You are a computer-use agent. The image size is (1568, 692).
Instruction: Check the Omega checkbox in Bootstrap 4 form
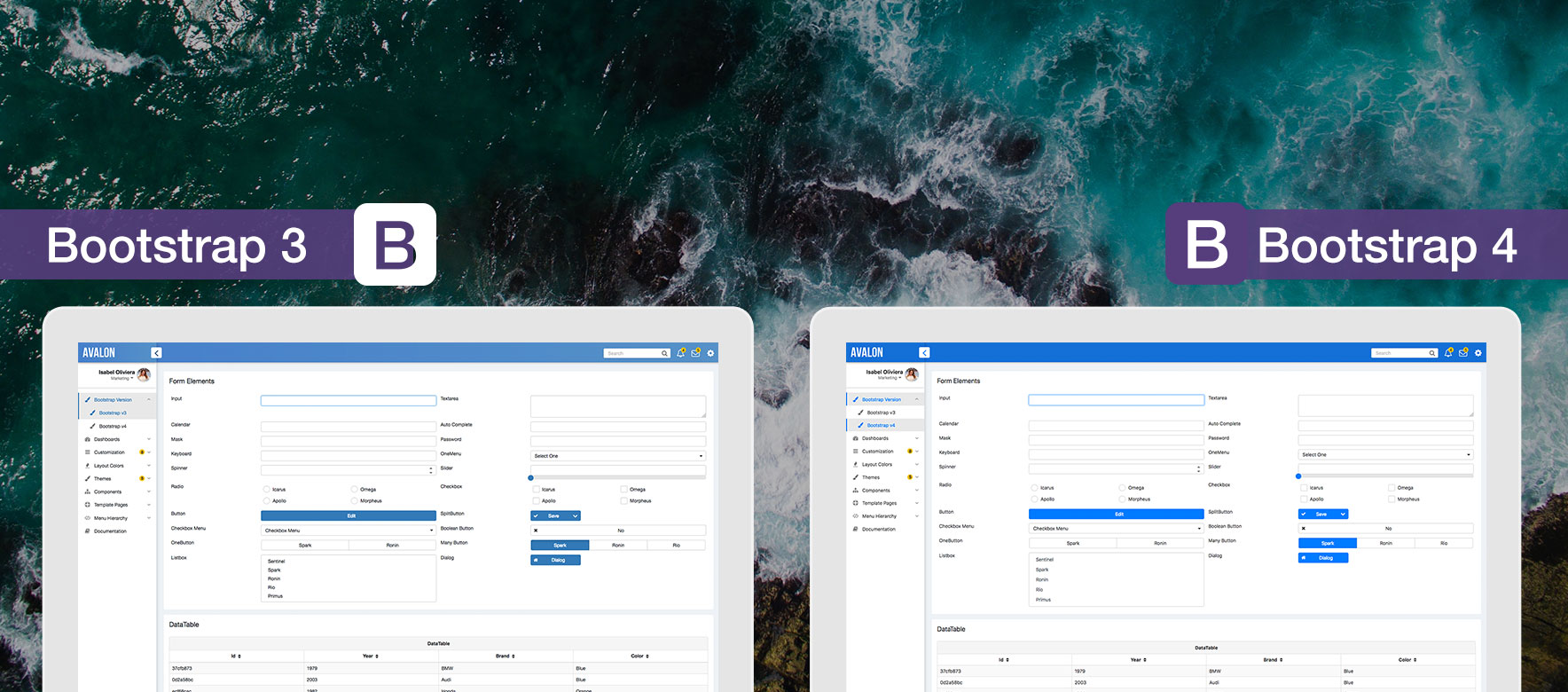(1392, 488)
